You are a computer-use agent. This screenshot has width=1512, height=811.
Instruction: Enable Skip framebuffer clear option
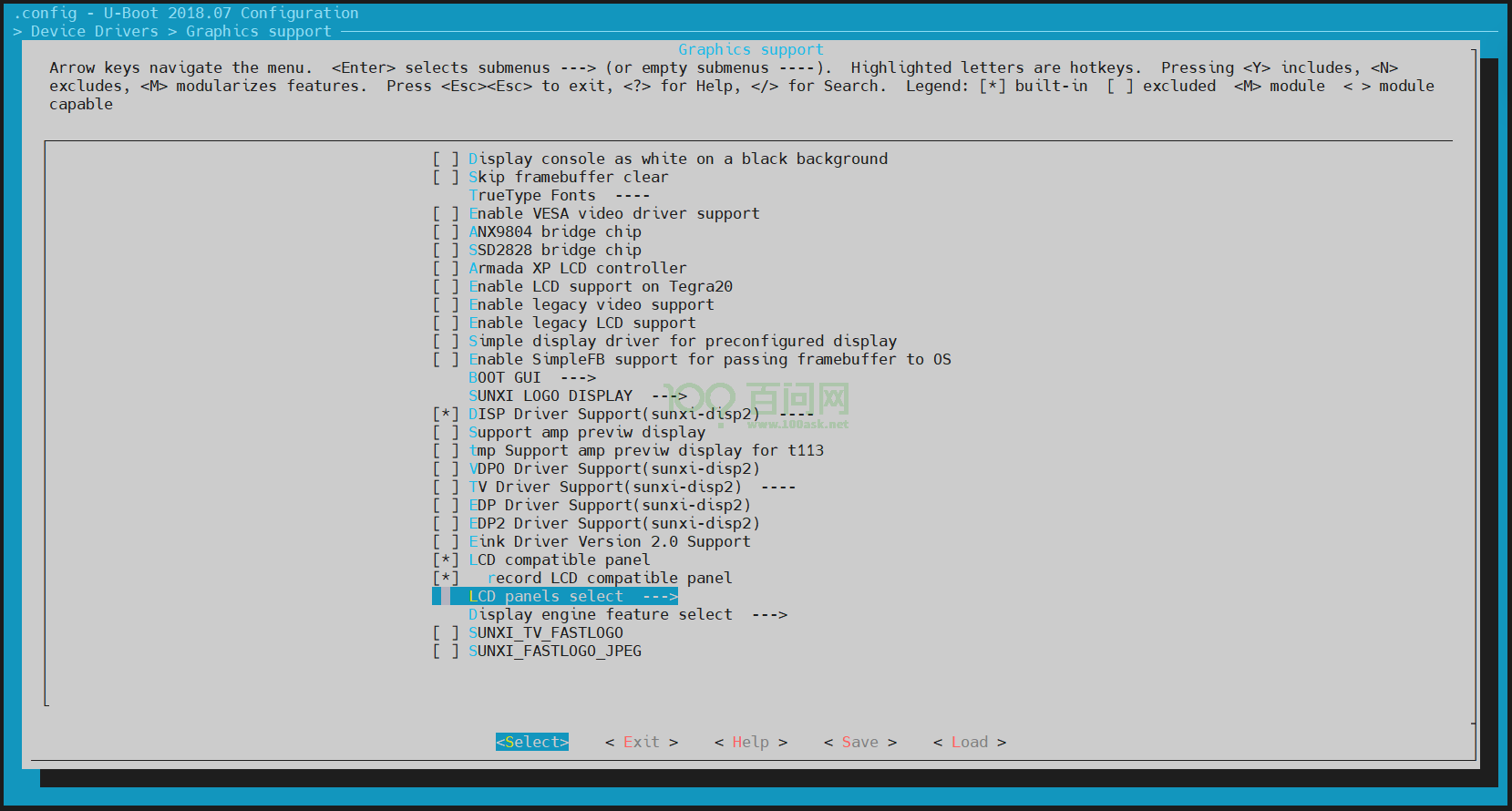coord(446,177)
